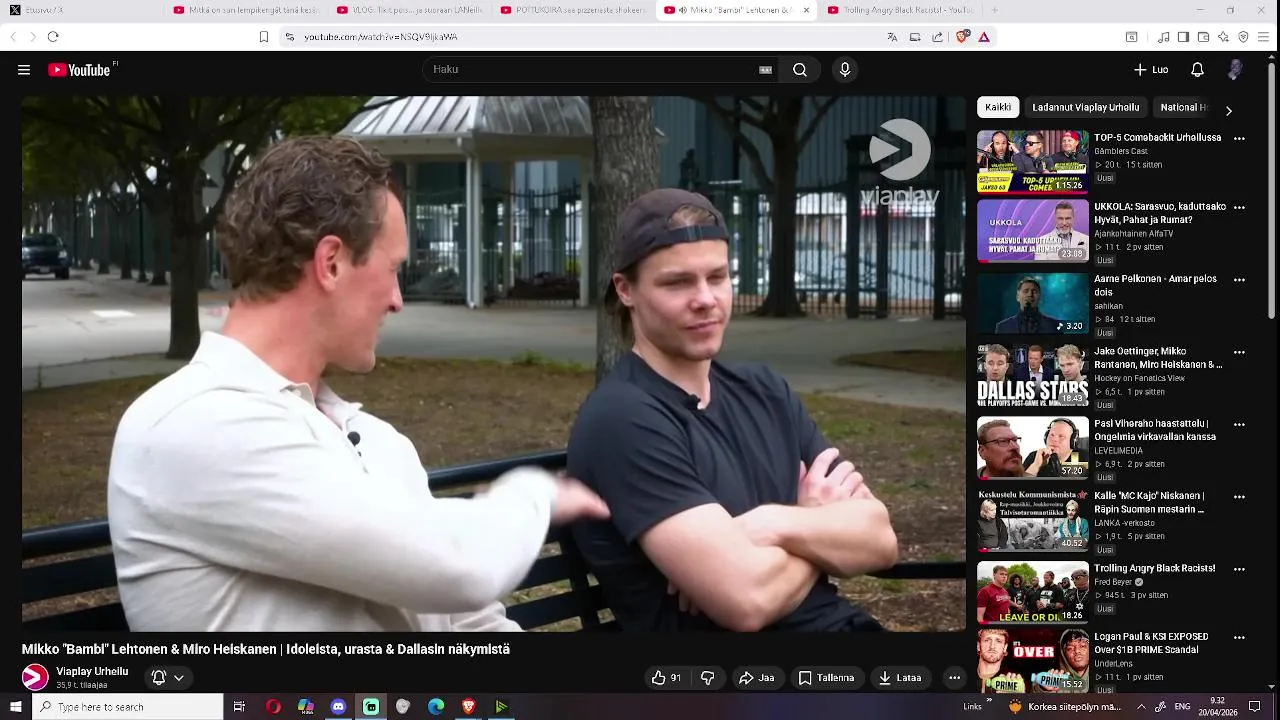Open UKKOLA Sarasvuo video title
Image resolution: width=1280 pixels, height=720 pixels.
1160,213
